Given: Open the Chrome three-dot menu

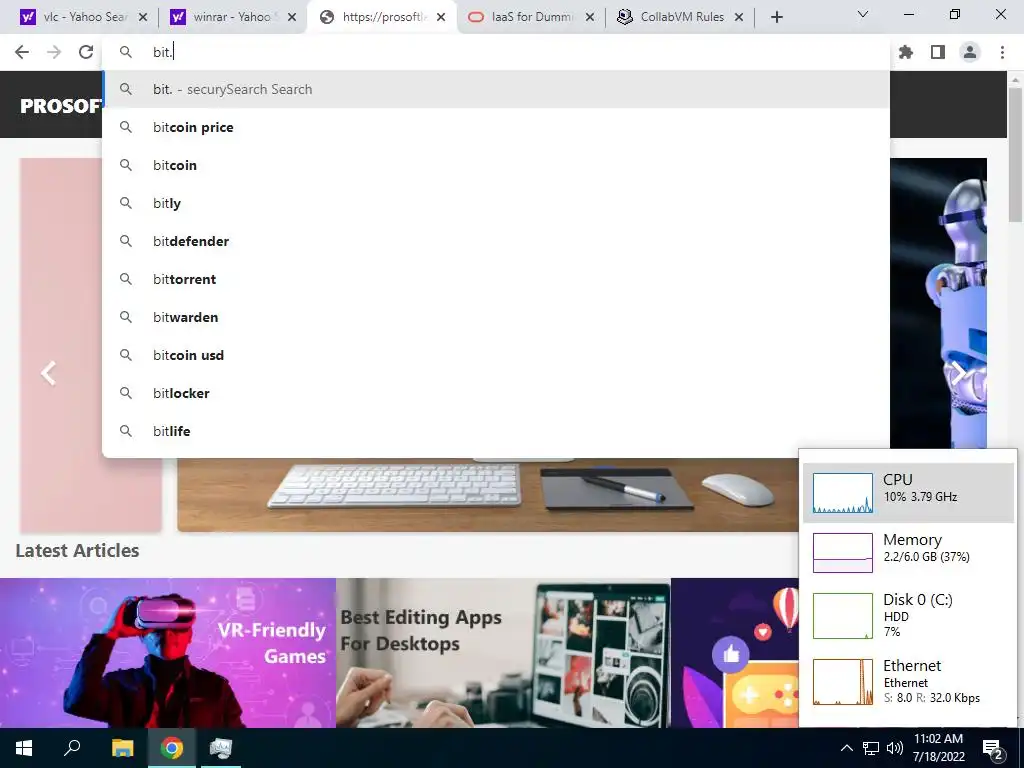Looking at the screenshot, I should (1002, 52).
